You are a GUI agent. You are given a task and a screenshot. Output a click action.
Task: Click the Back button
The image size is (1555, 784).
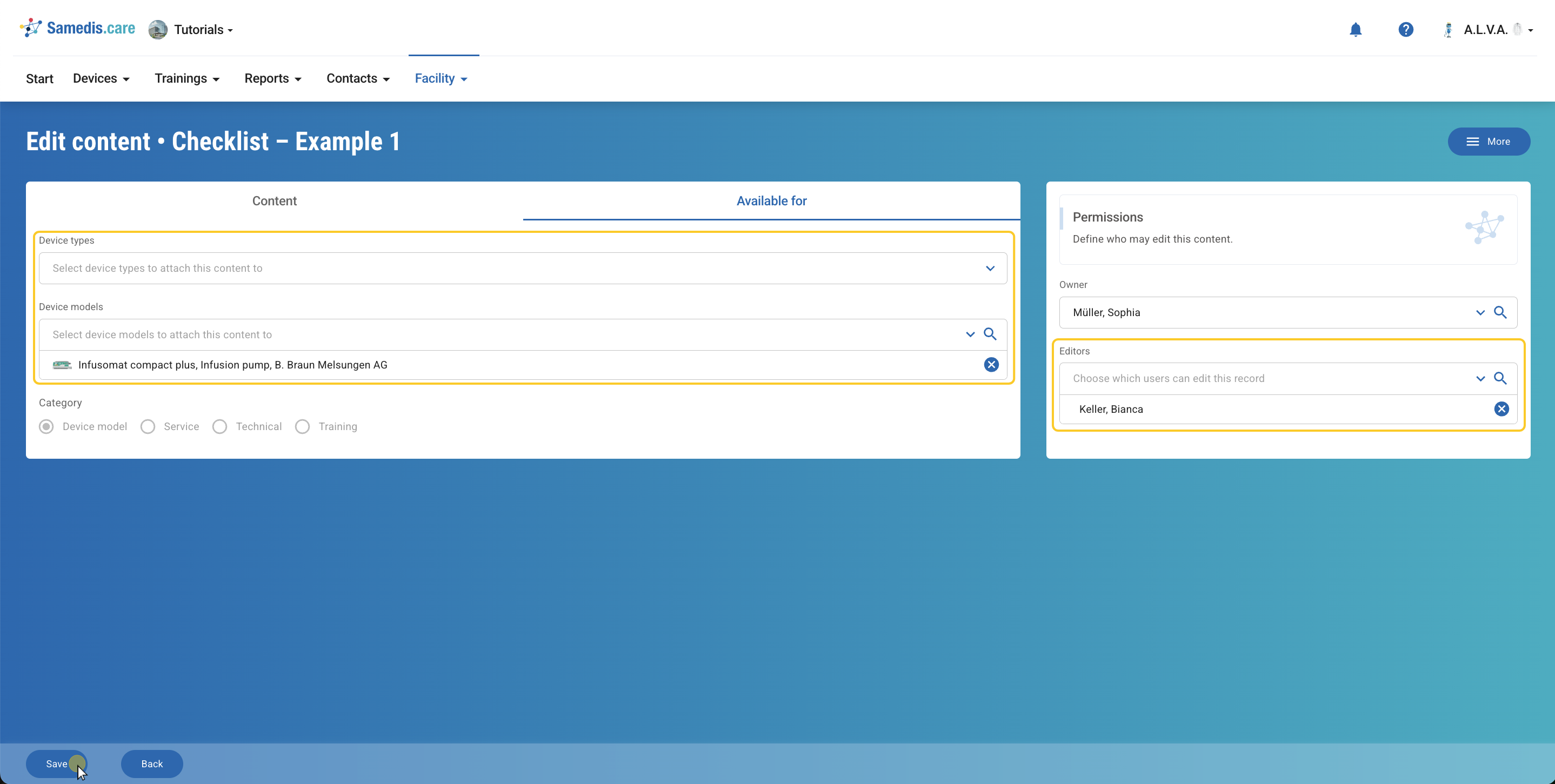click(x=151, y=763)
